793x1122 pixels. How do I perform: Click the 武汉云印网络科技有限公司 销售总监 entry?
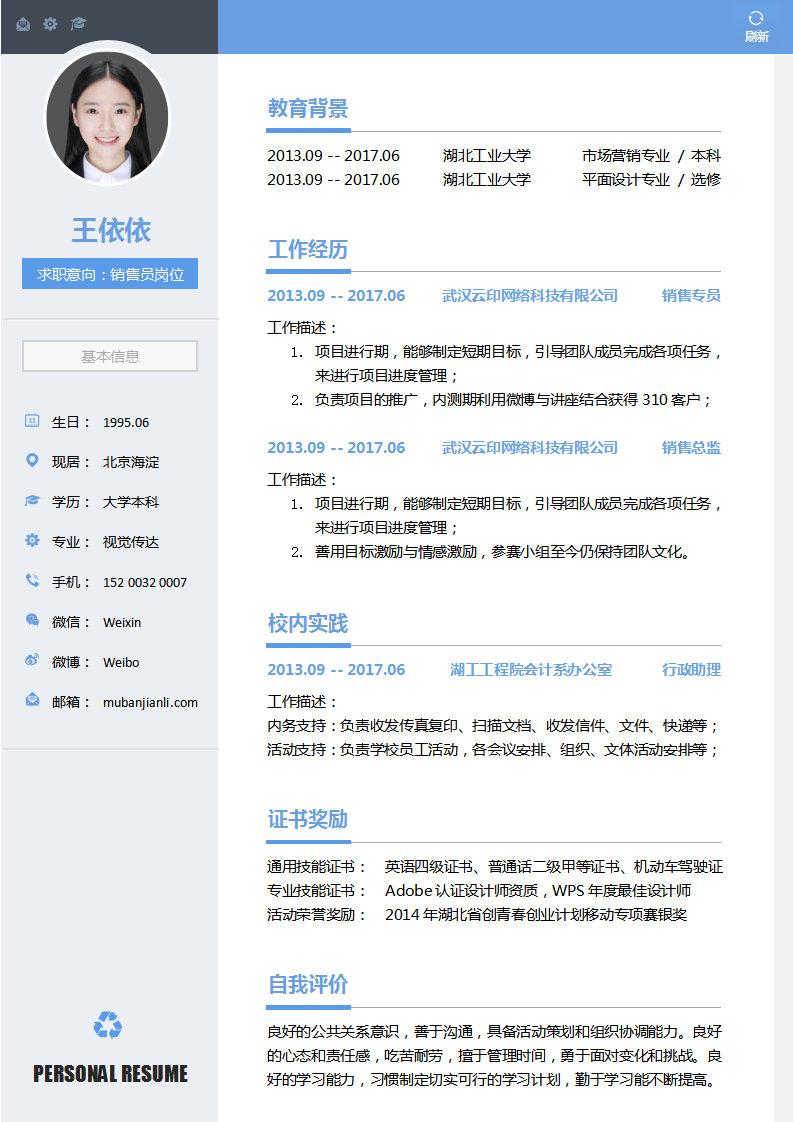[530, 448]
